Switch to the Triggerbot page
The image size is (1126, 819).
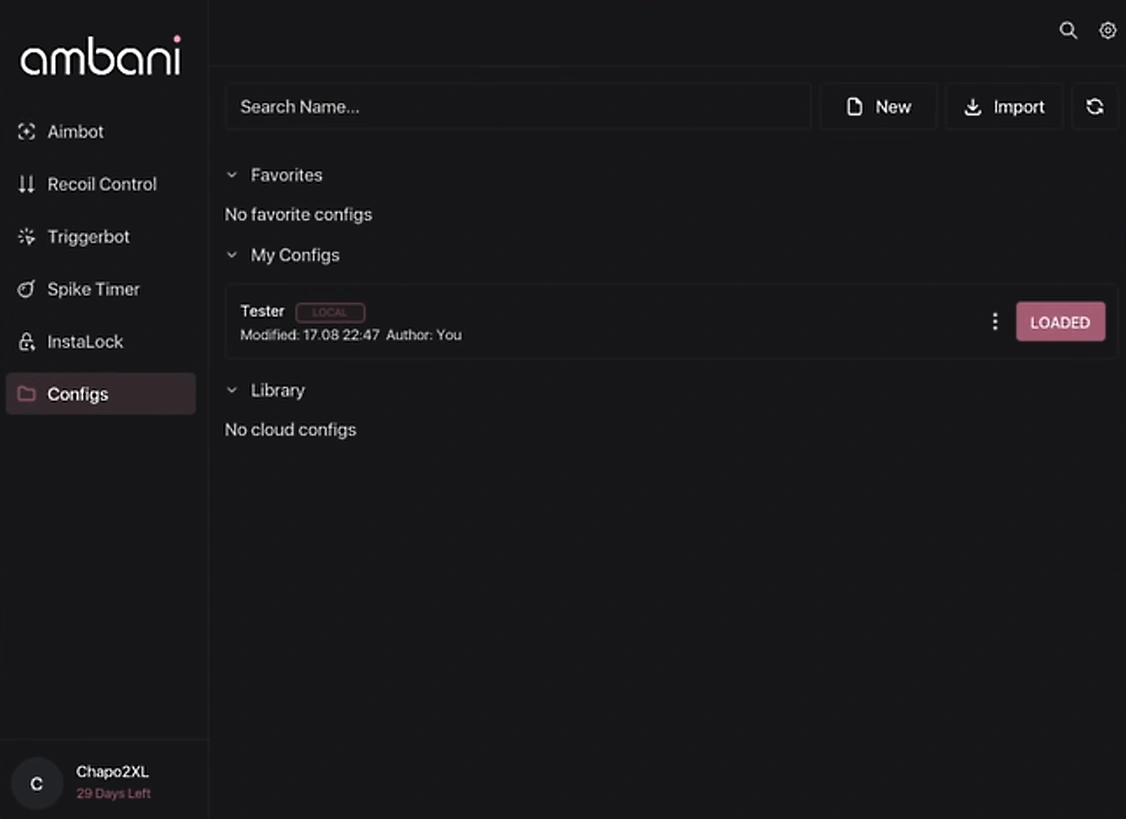click(x=101, y=236)
